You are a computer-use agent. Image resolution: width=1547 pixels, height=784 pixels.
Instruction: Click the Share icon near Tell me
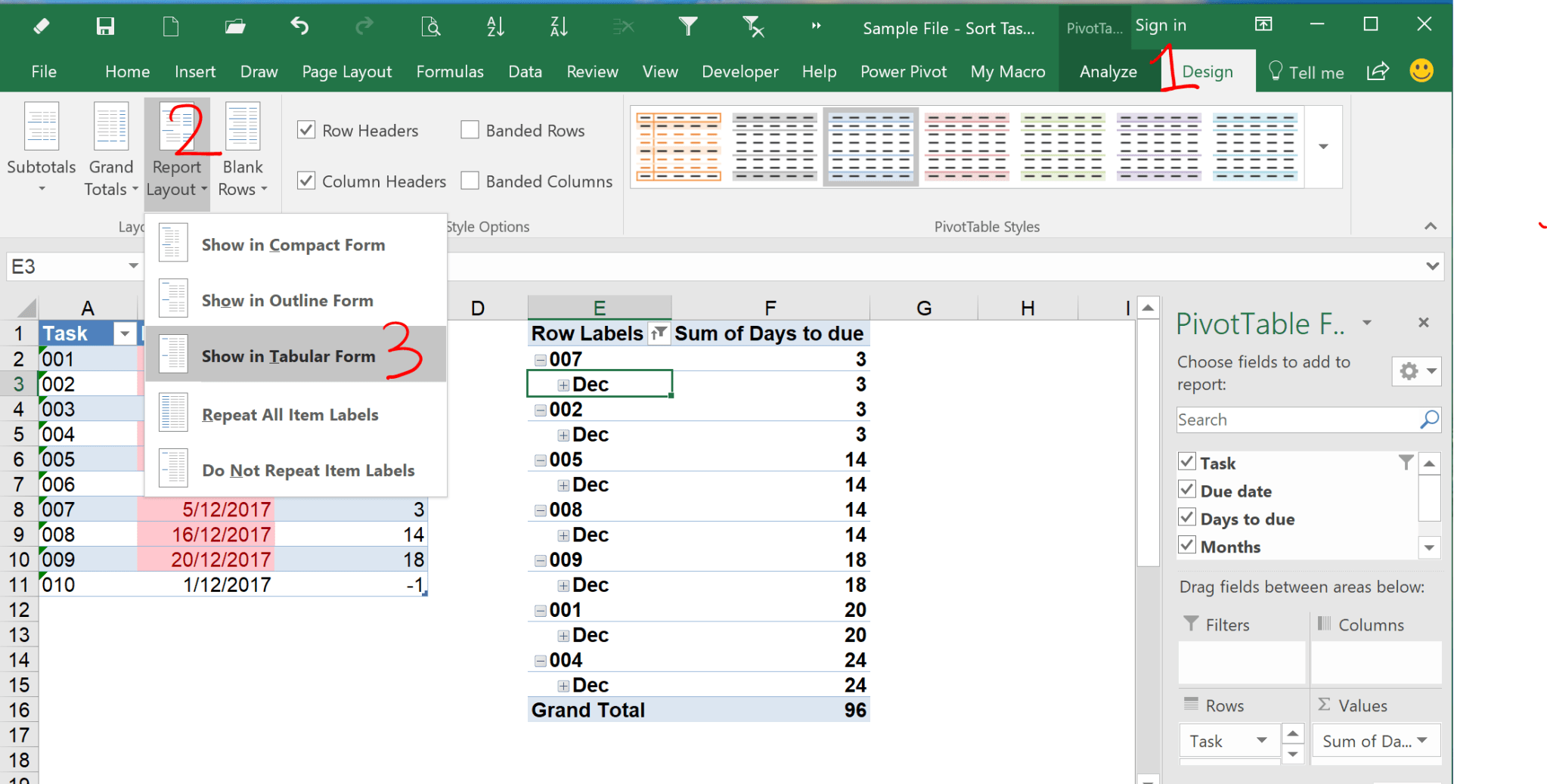[x=1378, y=71]
